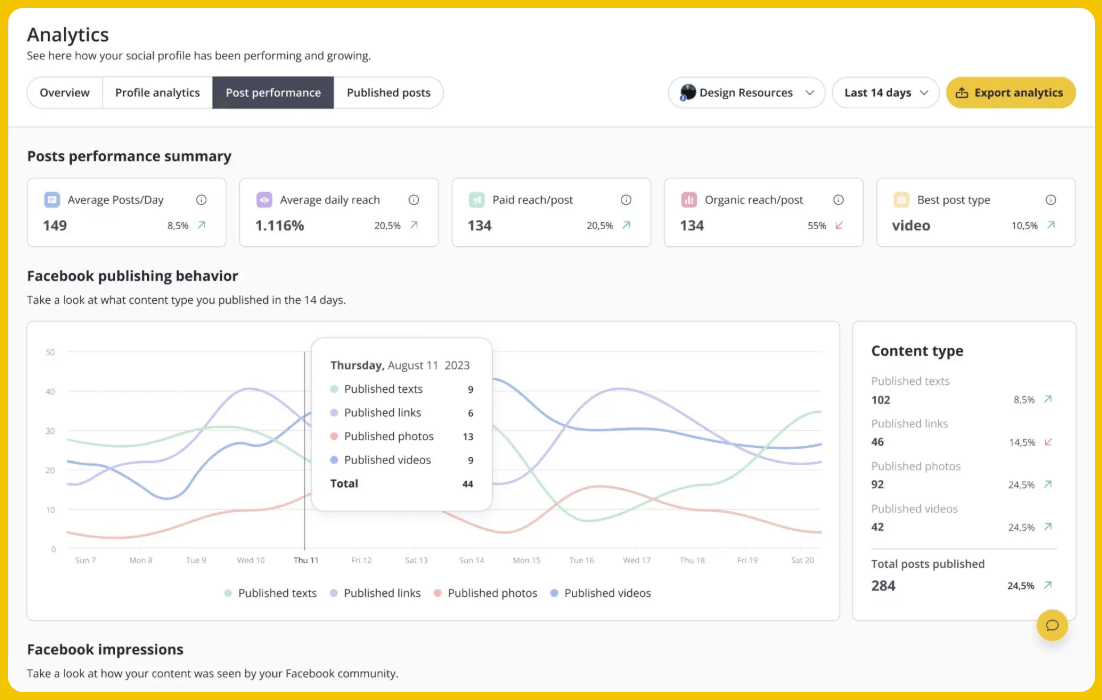
Task: Toggle Published texts series in chart legend
Action: point(270,593)
